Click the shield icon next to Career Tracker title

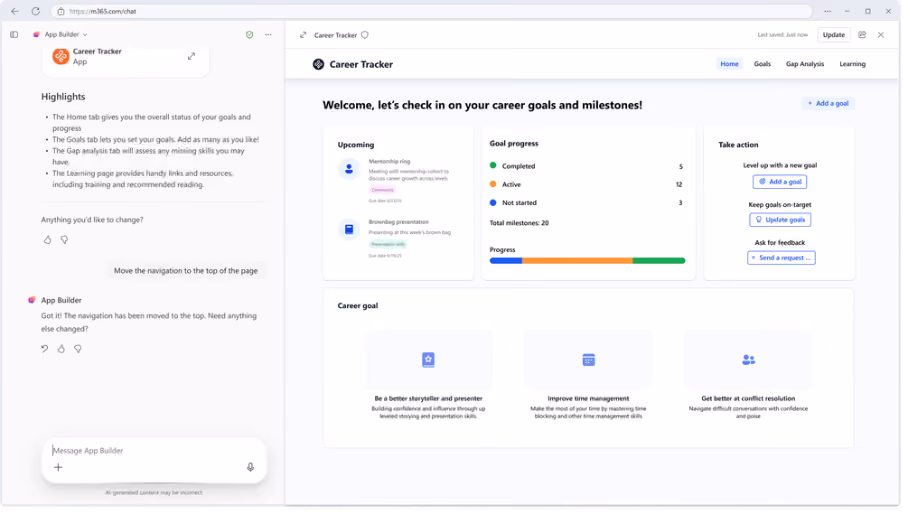pos(365,35)
